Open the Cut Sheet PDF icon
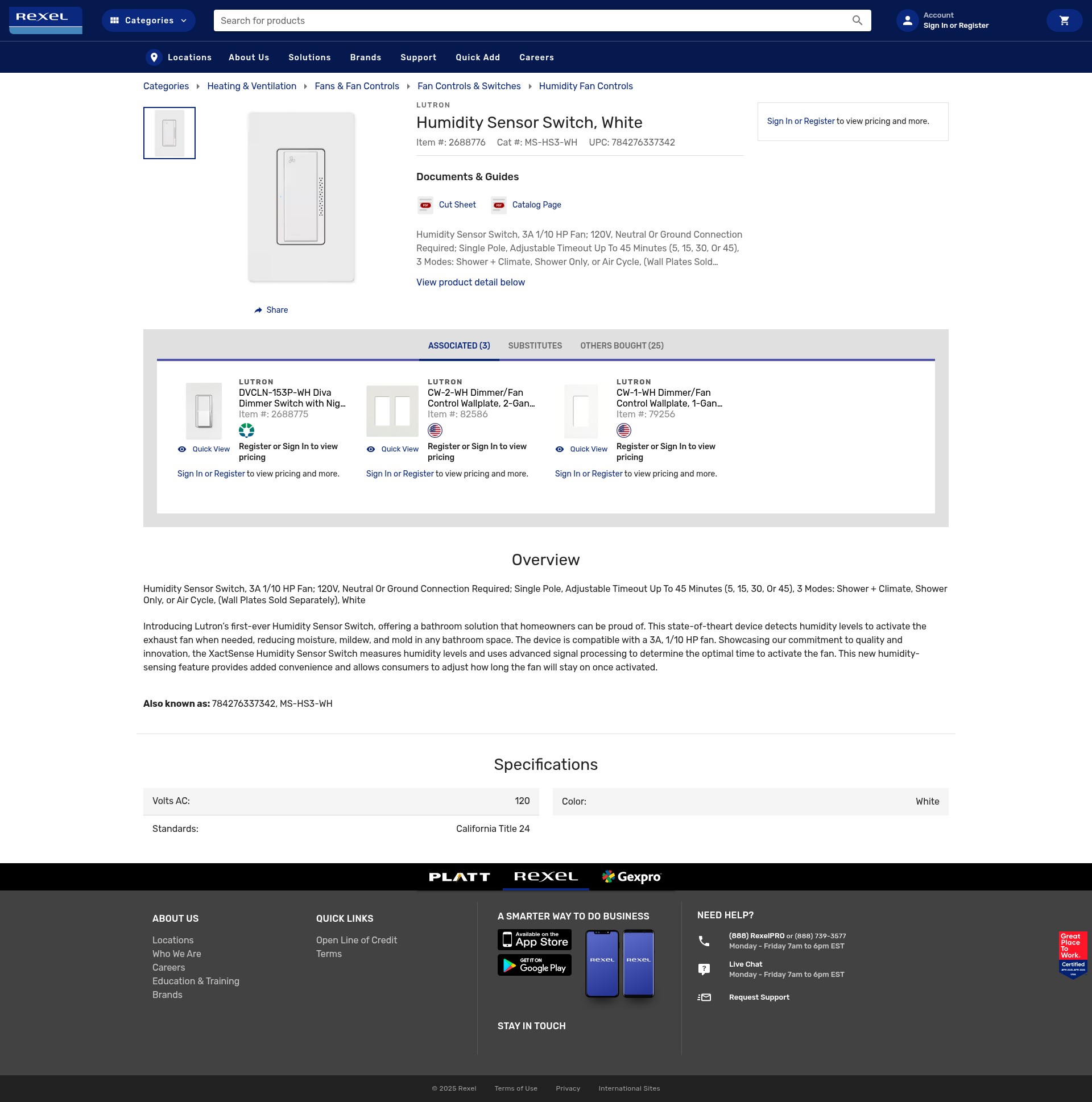Screen dimensions: 1092x1102 425,205
